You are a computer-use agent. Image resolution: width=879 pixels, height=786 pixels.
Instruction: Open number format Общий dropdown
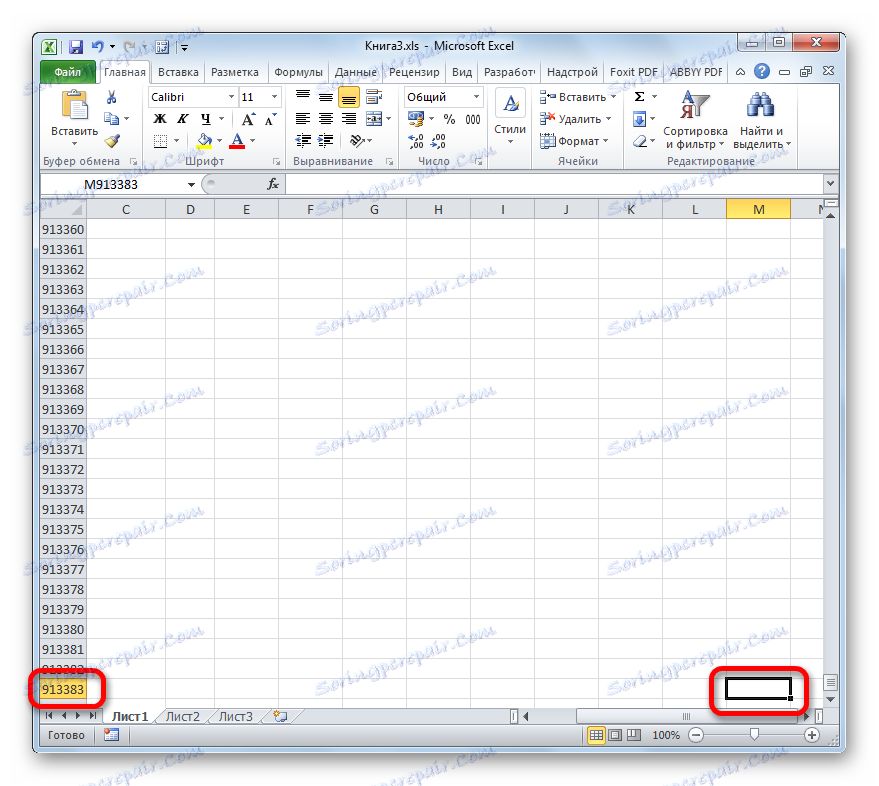pos(476,97)
